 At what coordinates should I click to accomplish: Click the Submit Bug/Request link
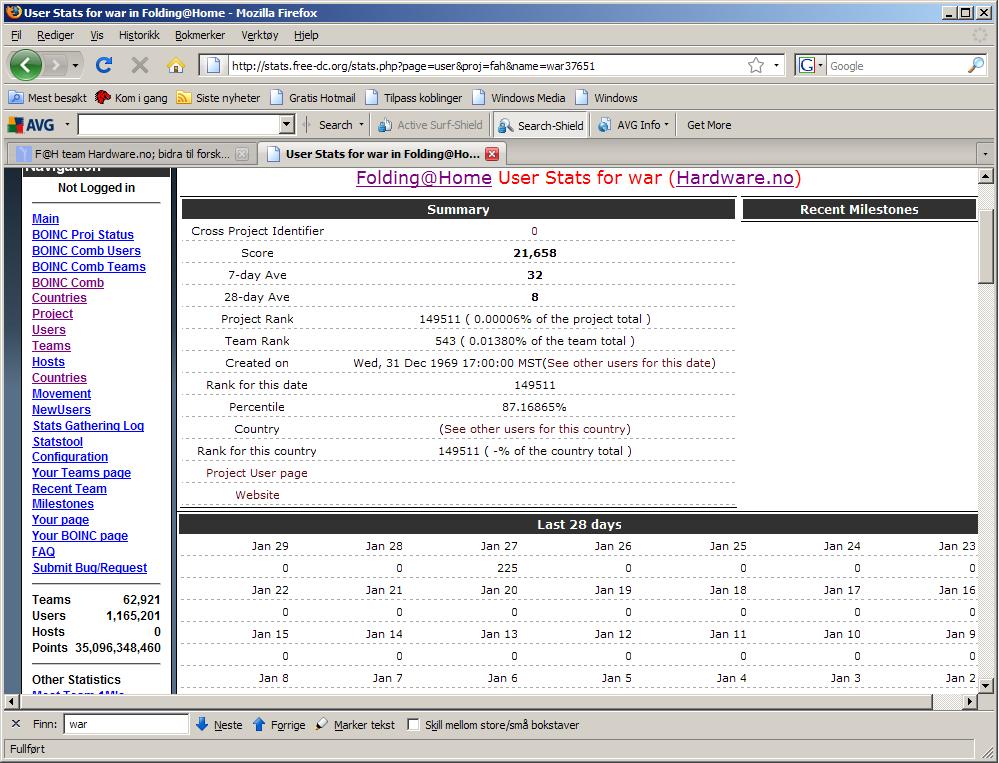90,567
